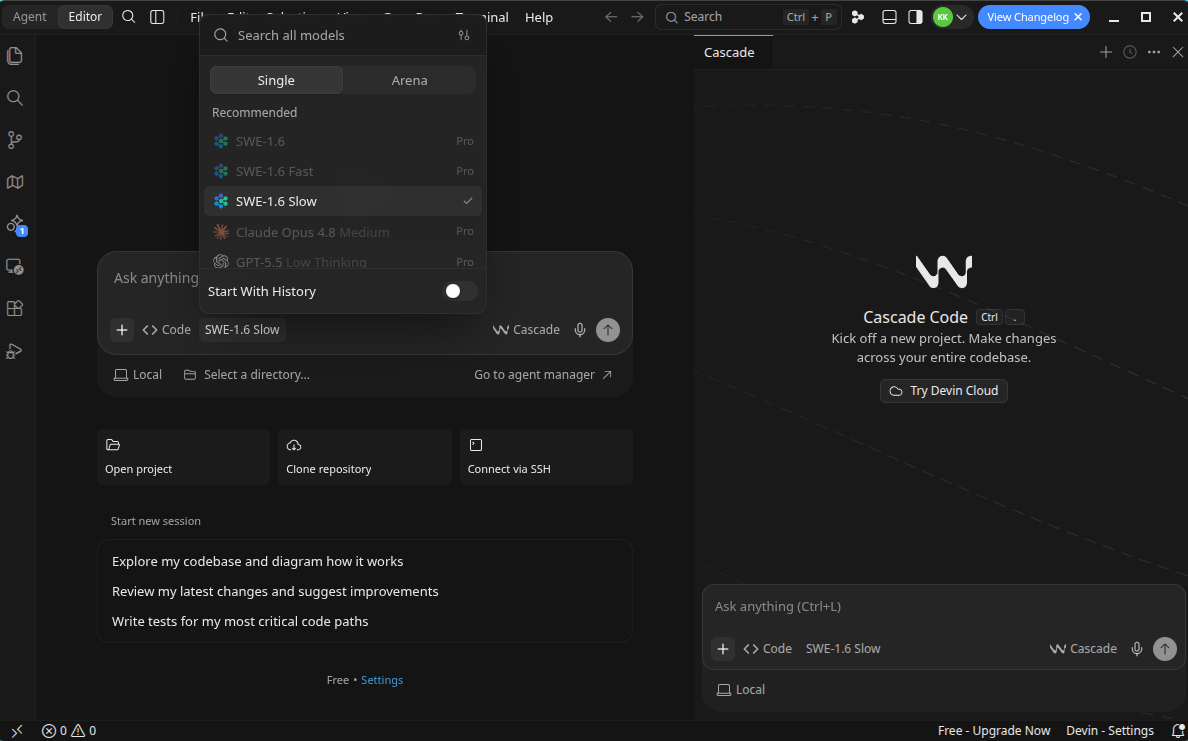1188x741 pixels.
Task: Open the Source Control branch icon
Action: pos(14,139)
